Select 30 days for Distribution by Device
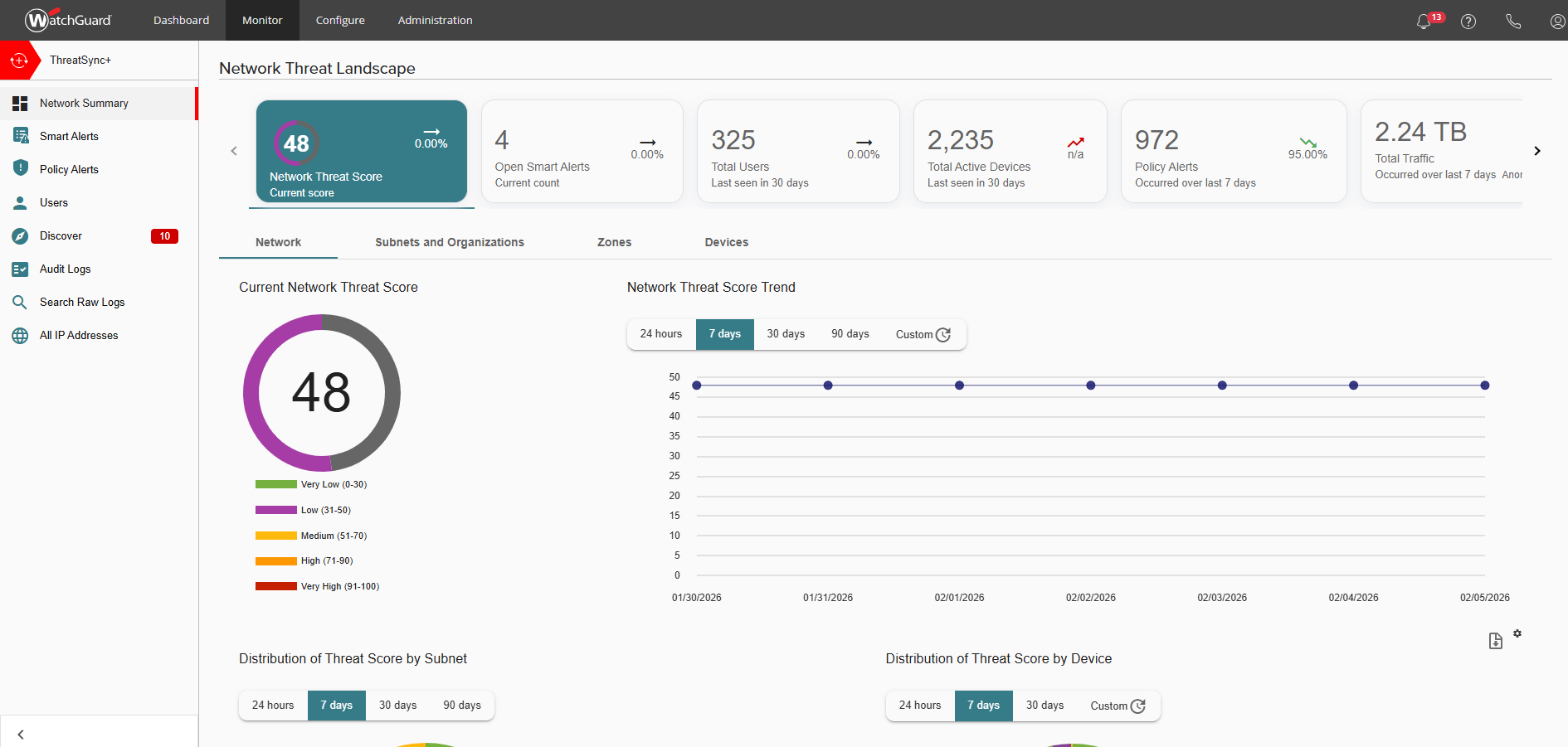This screenshot has width=1568, height=747. tap(1045, 706)
